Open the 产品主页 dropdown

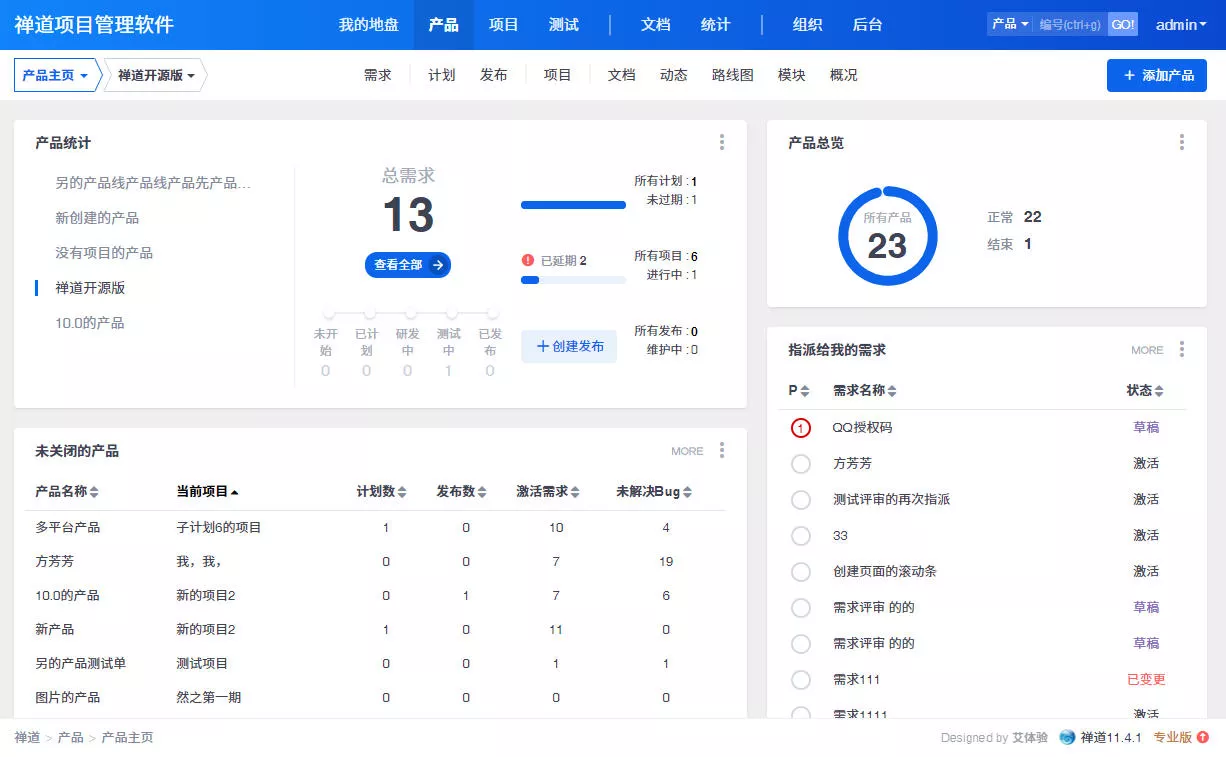pyautogui.click(x=56, y=75)
